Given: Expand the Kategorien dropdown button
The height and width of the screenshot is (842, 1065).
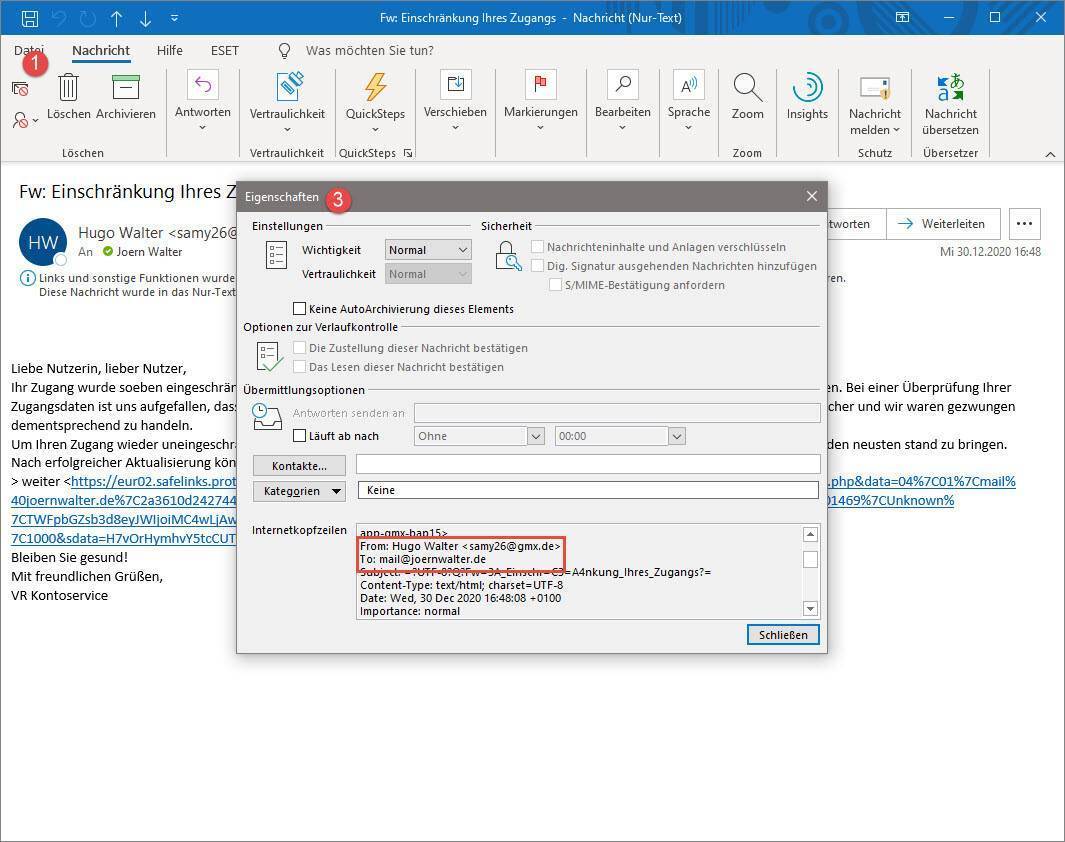Looking at the screenshot, I should pyautogui.click(x=298, y=491).
